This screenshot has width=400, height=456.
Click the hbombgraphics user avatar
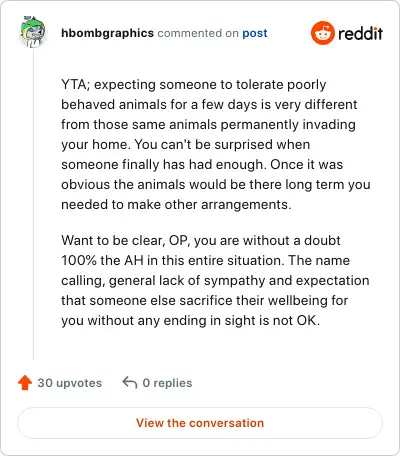pos(33,32)
